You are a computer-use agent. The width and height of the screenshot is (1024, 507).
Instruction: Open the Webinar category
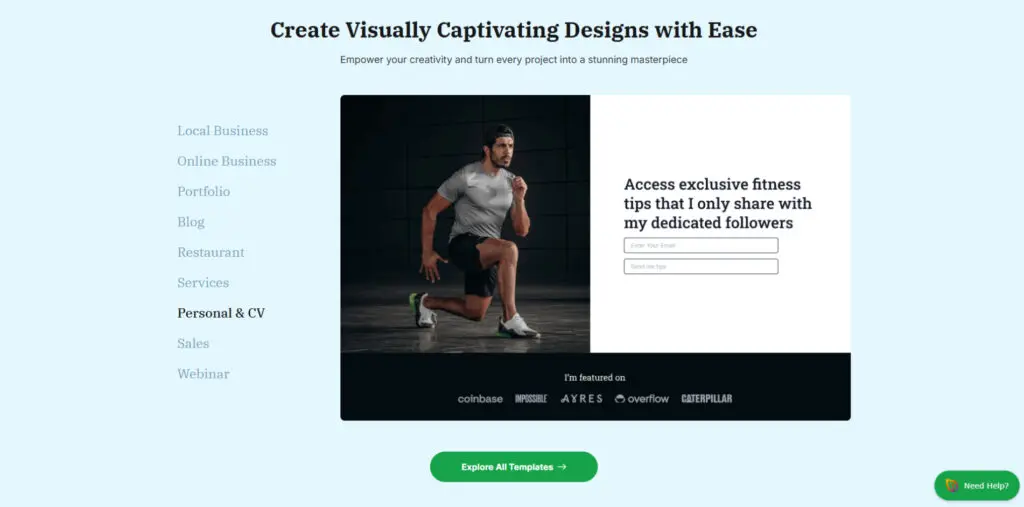click(203, 374)
